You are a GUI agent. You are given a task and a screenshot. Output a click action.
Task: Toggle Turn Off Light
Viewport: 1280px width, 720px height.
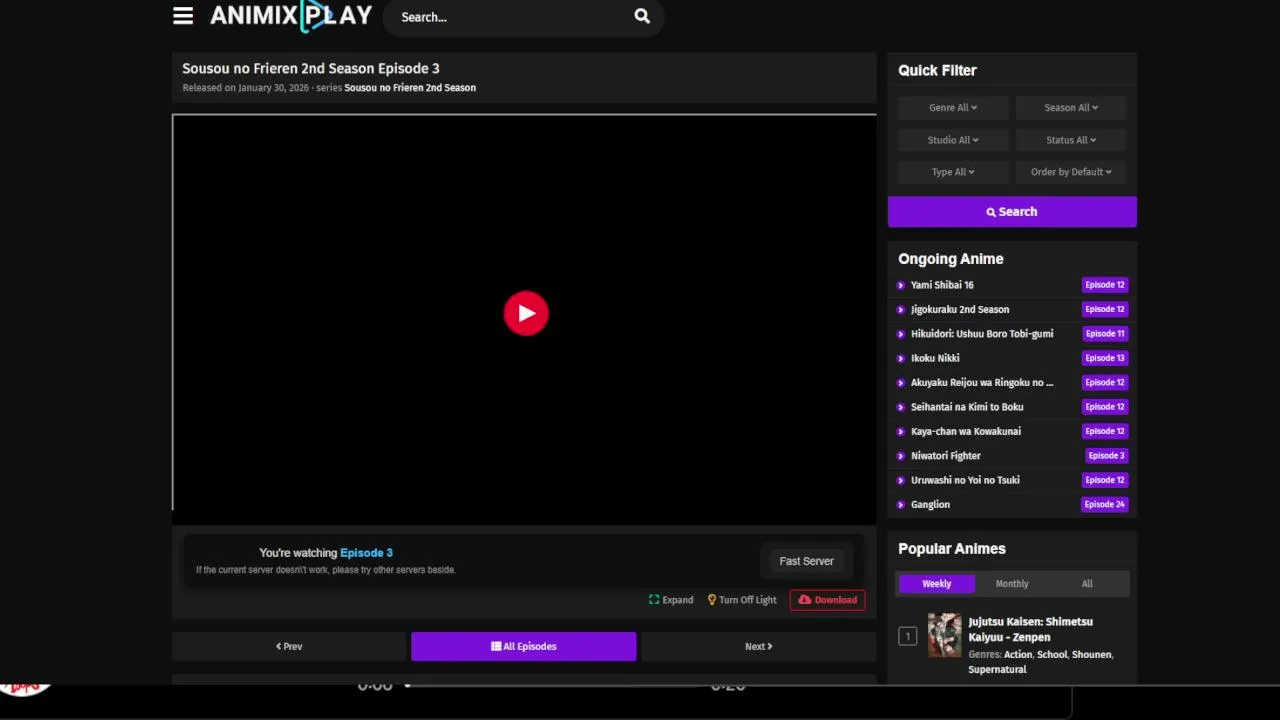coord(742,600)
